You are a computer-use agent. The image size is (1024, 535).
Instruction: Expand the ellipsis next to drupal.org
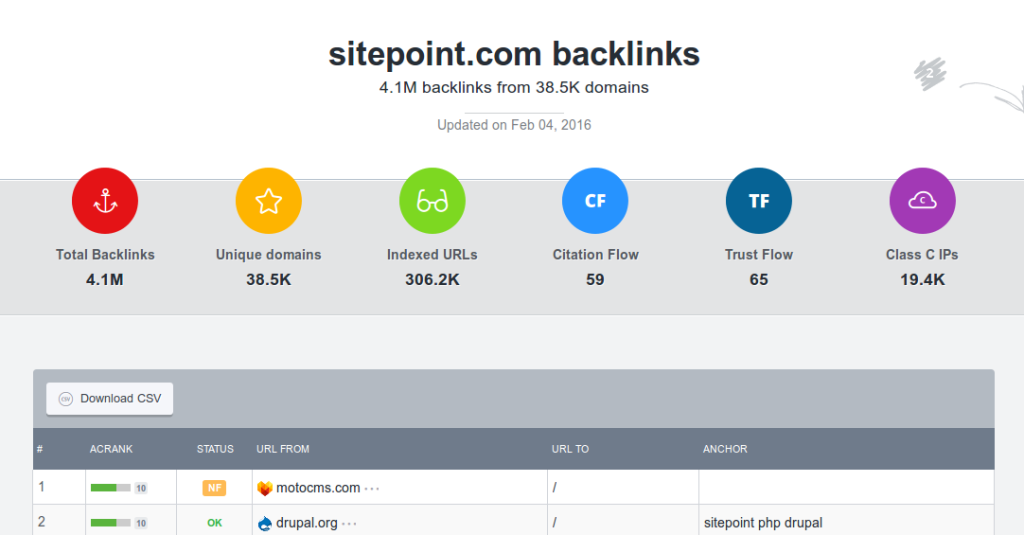(350, 523)
